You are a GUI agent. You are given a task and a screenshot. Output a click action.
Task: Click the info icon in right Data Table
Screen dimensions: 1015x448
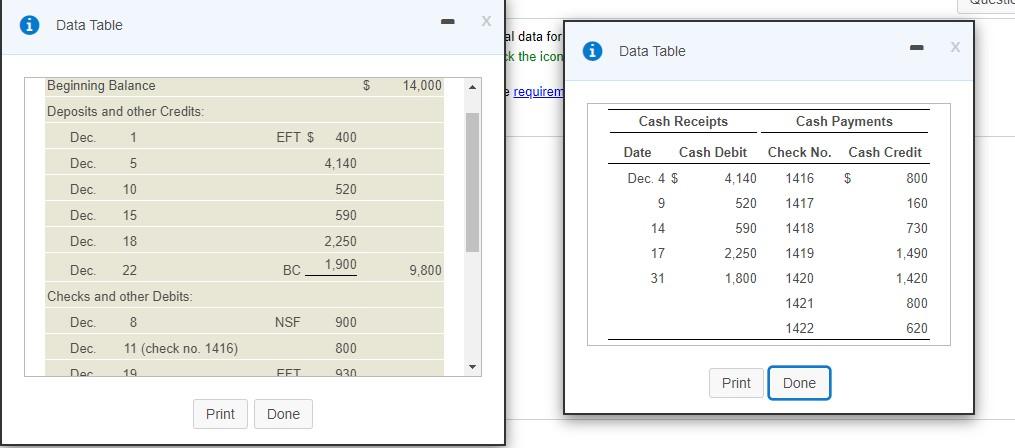[x=592, y=51]
